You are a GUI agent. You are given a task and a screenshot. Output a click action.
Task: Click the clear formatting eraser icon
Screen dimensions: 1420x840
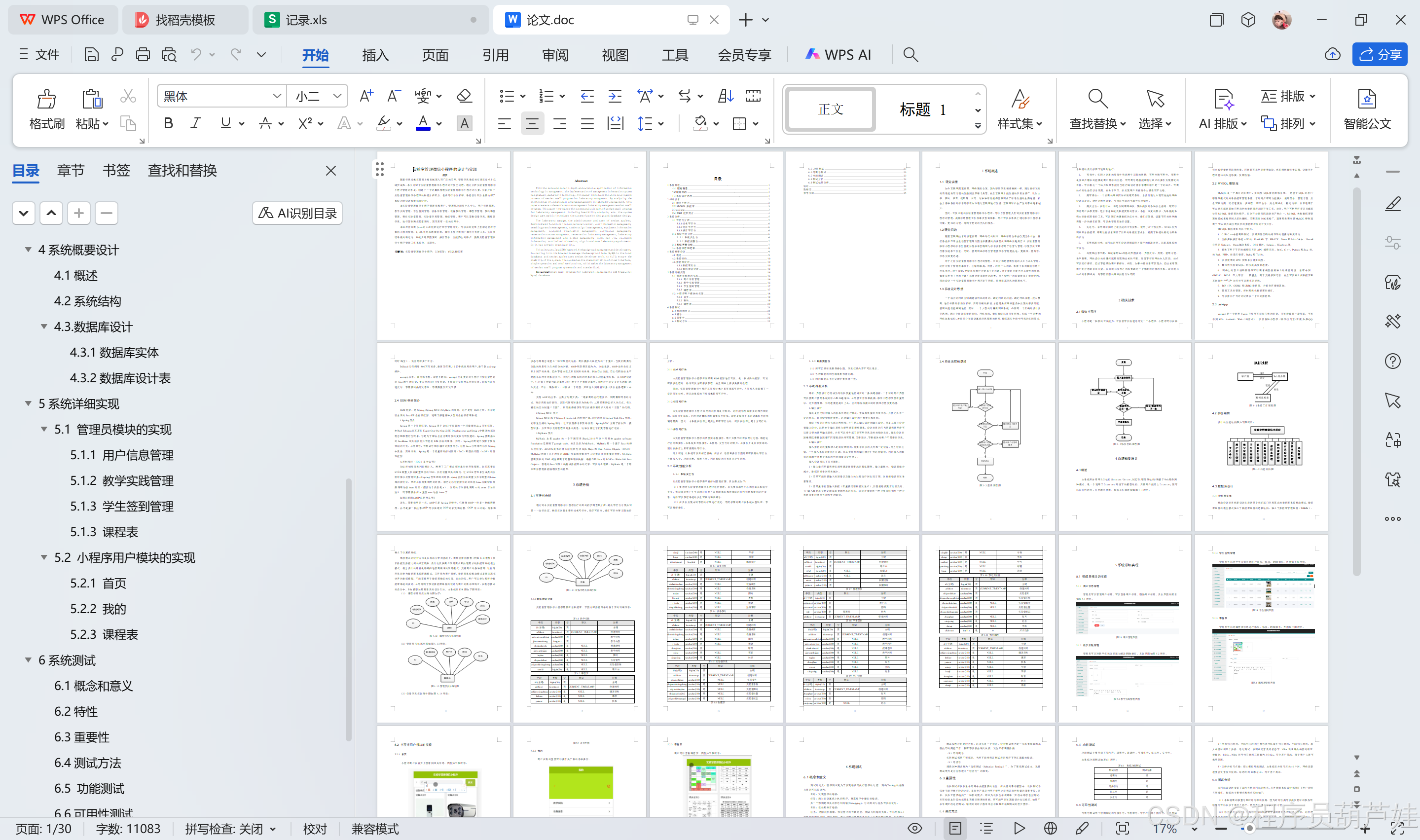coord(464,96)
